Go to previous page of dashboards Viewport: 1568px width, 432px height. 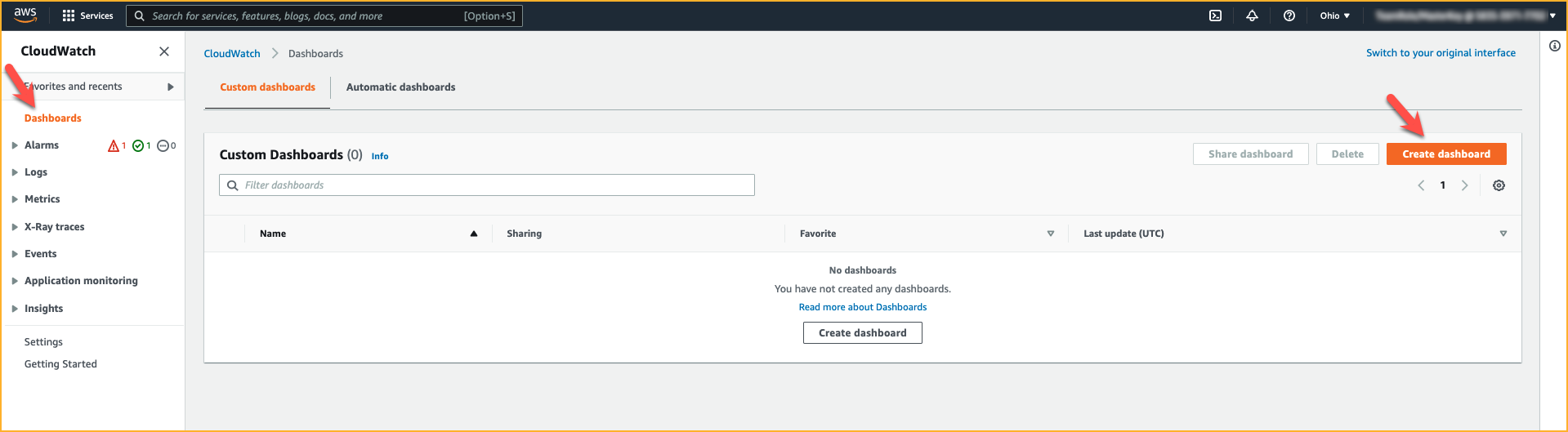pos(1421,185)
